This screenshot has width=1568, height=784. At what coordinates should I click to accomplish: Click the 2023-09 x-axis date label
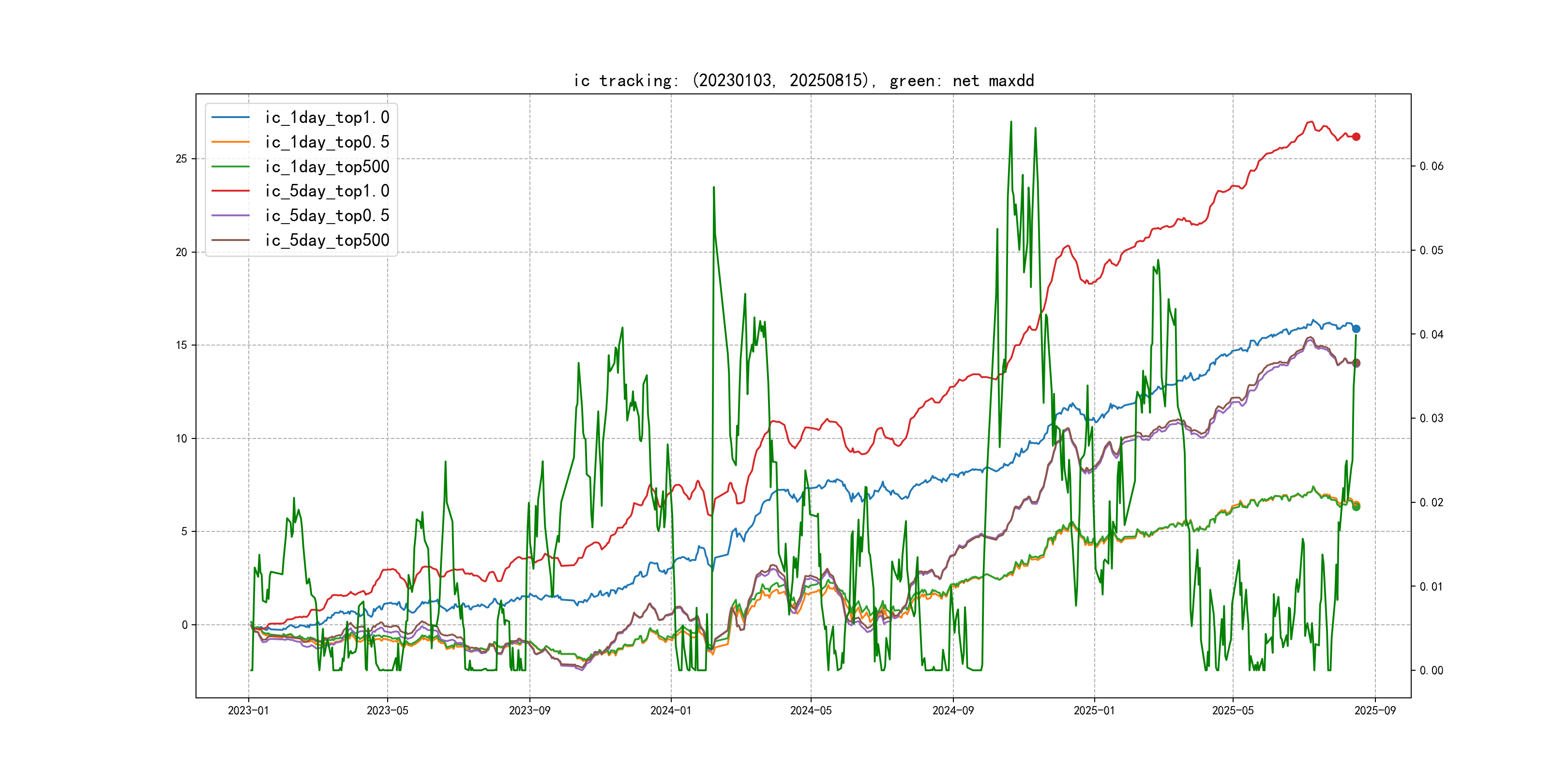[529, 710]
